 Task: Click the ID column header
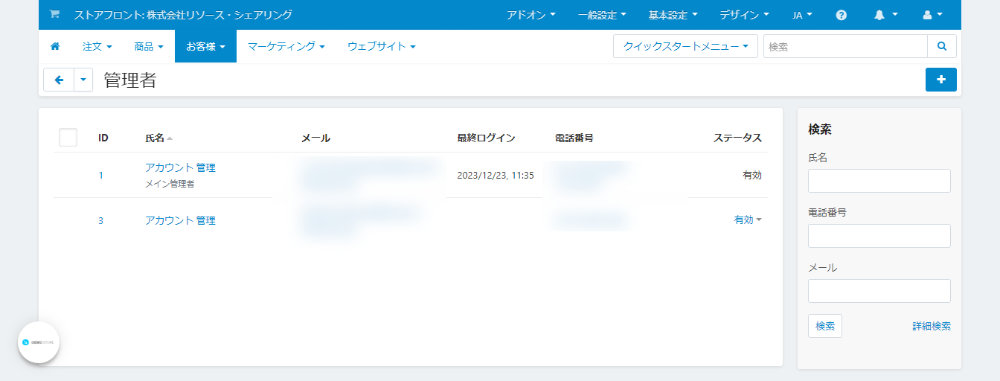point(103,138)
